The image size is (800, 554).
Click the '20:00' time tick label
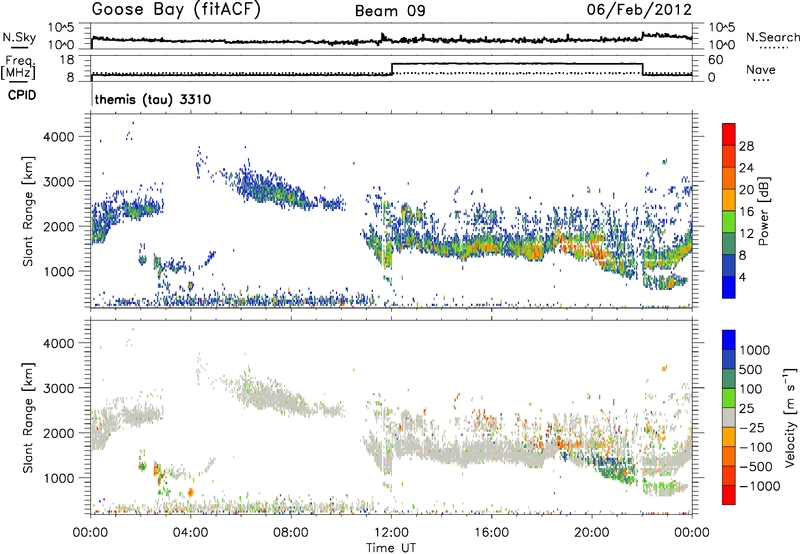[591, 533]
